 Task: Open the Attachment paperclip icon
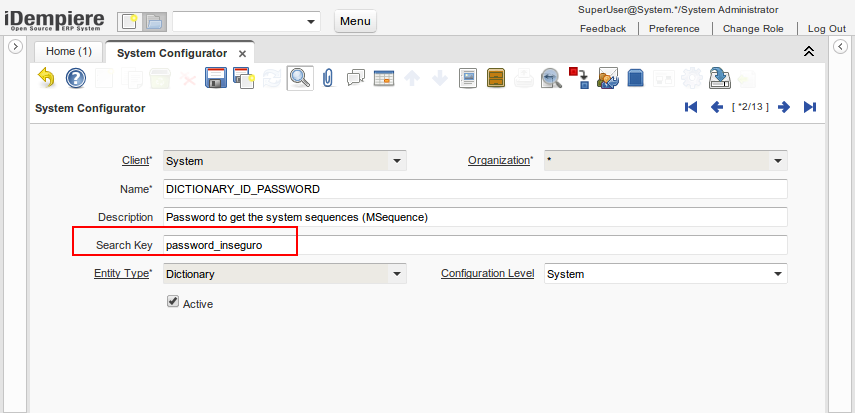[327, 78]
